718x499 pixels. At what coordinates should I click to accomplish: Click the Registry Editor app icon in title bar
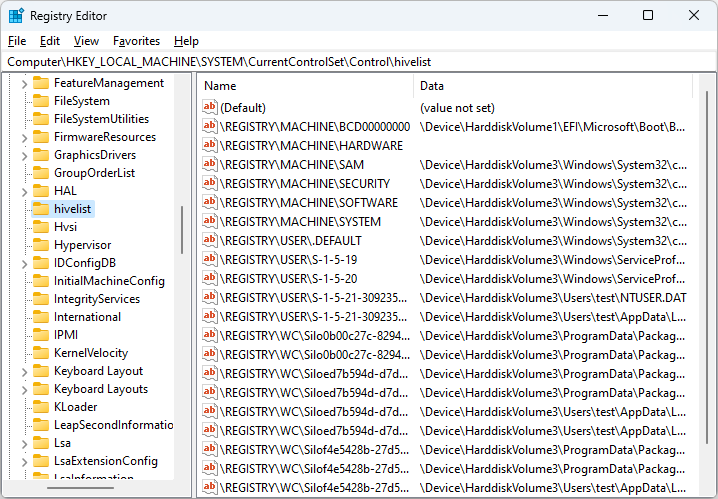click(x=16, y=15)
